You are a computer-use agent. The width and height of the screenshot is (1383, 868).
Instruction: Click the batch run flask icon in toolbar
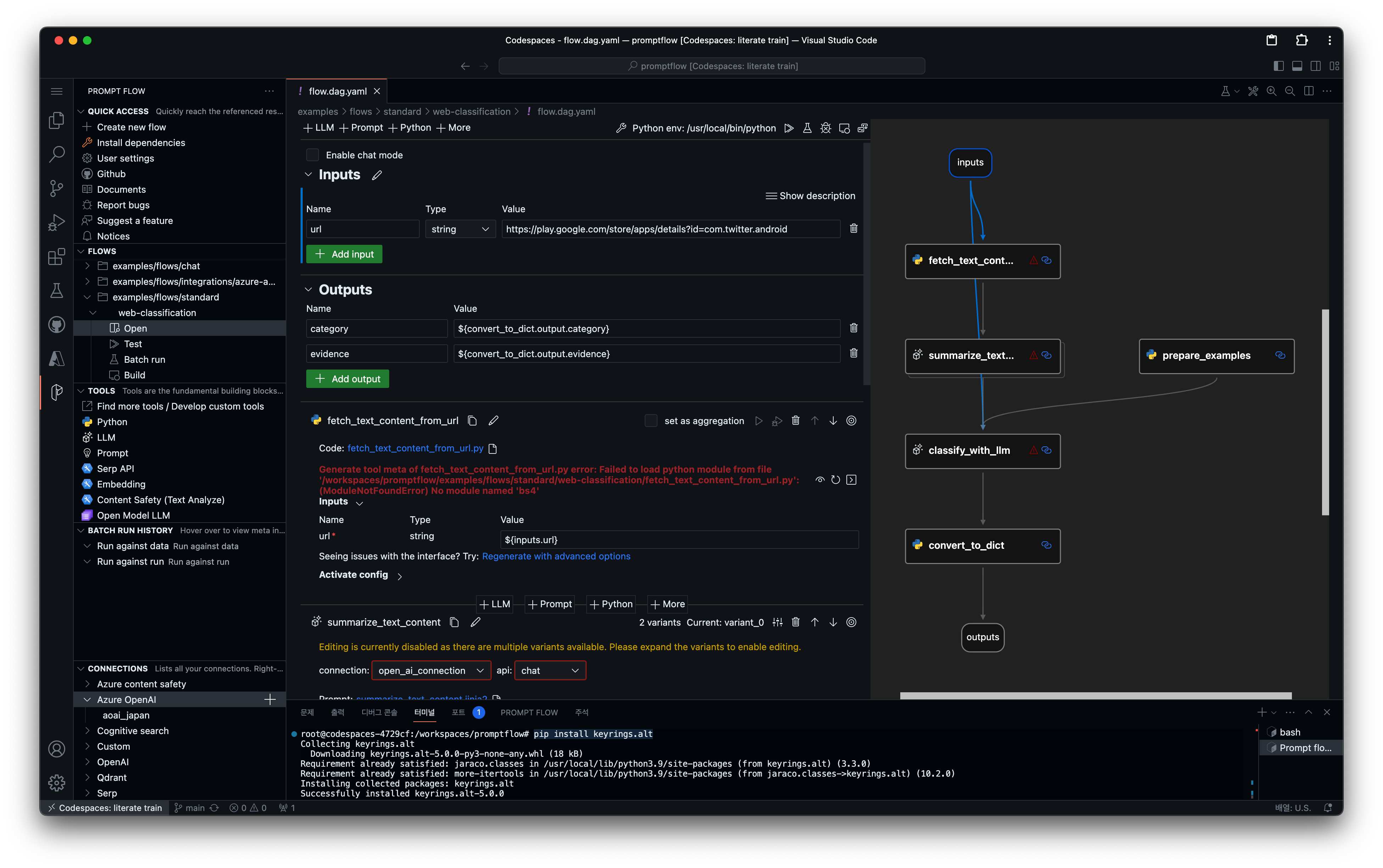point(807,128)
